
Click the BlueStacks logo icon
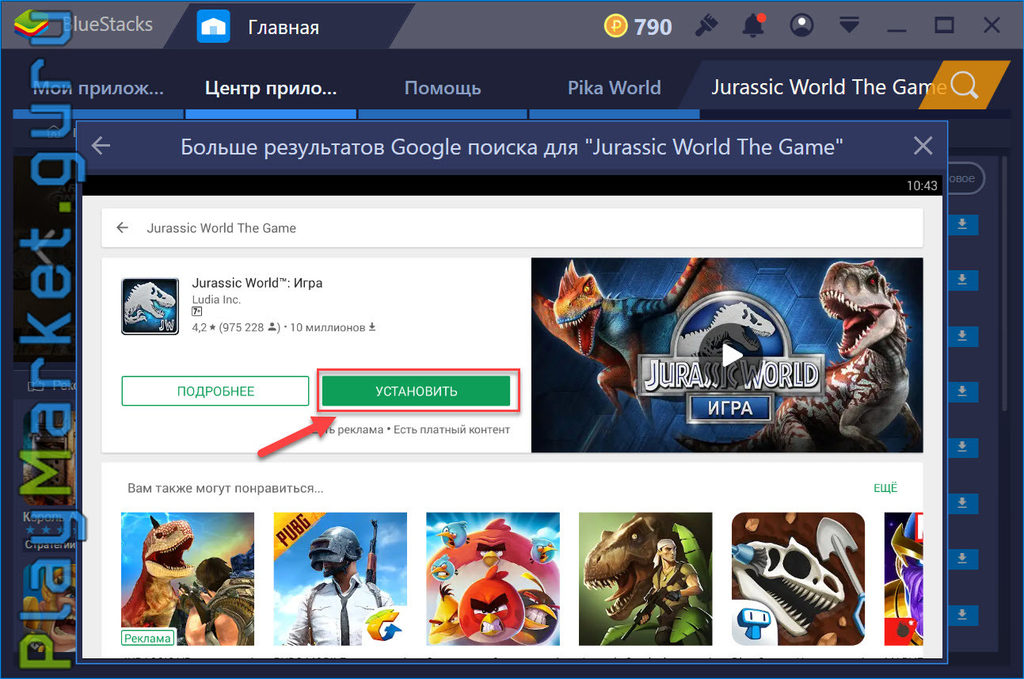coord(30,24)
